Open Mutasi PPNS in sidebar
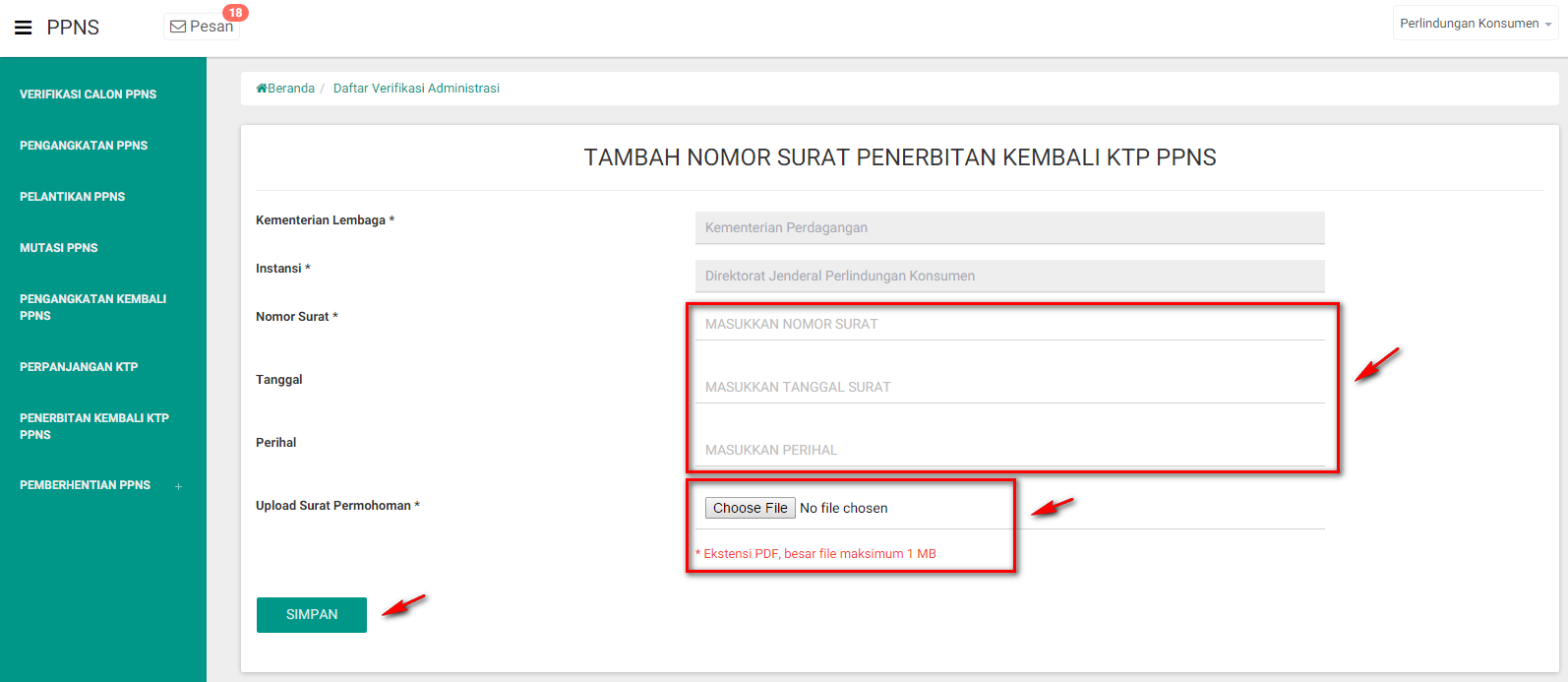 coord(59,248)
